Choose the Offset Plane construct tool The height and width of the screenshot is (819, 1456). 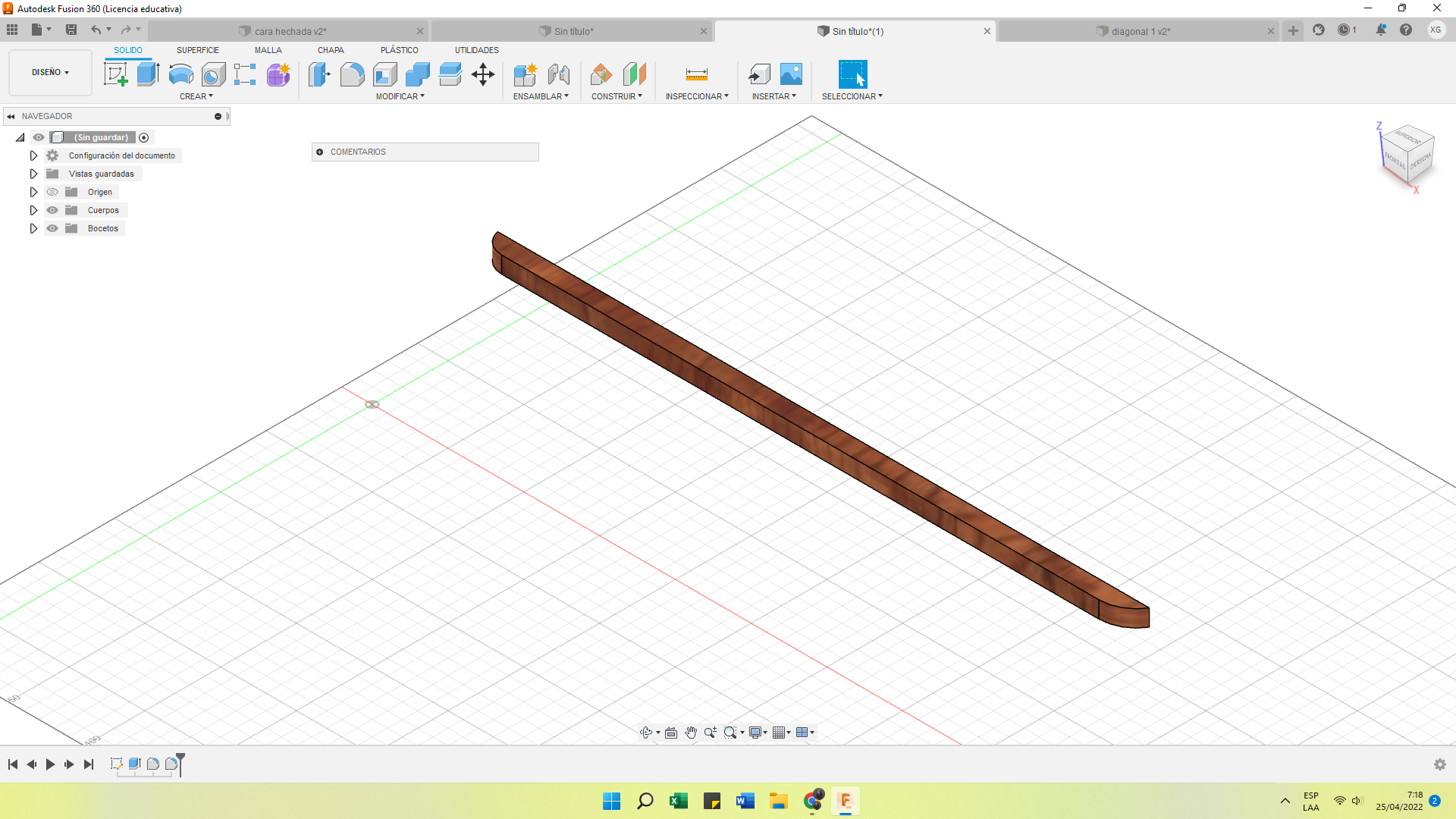(x=601, y=74)
